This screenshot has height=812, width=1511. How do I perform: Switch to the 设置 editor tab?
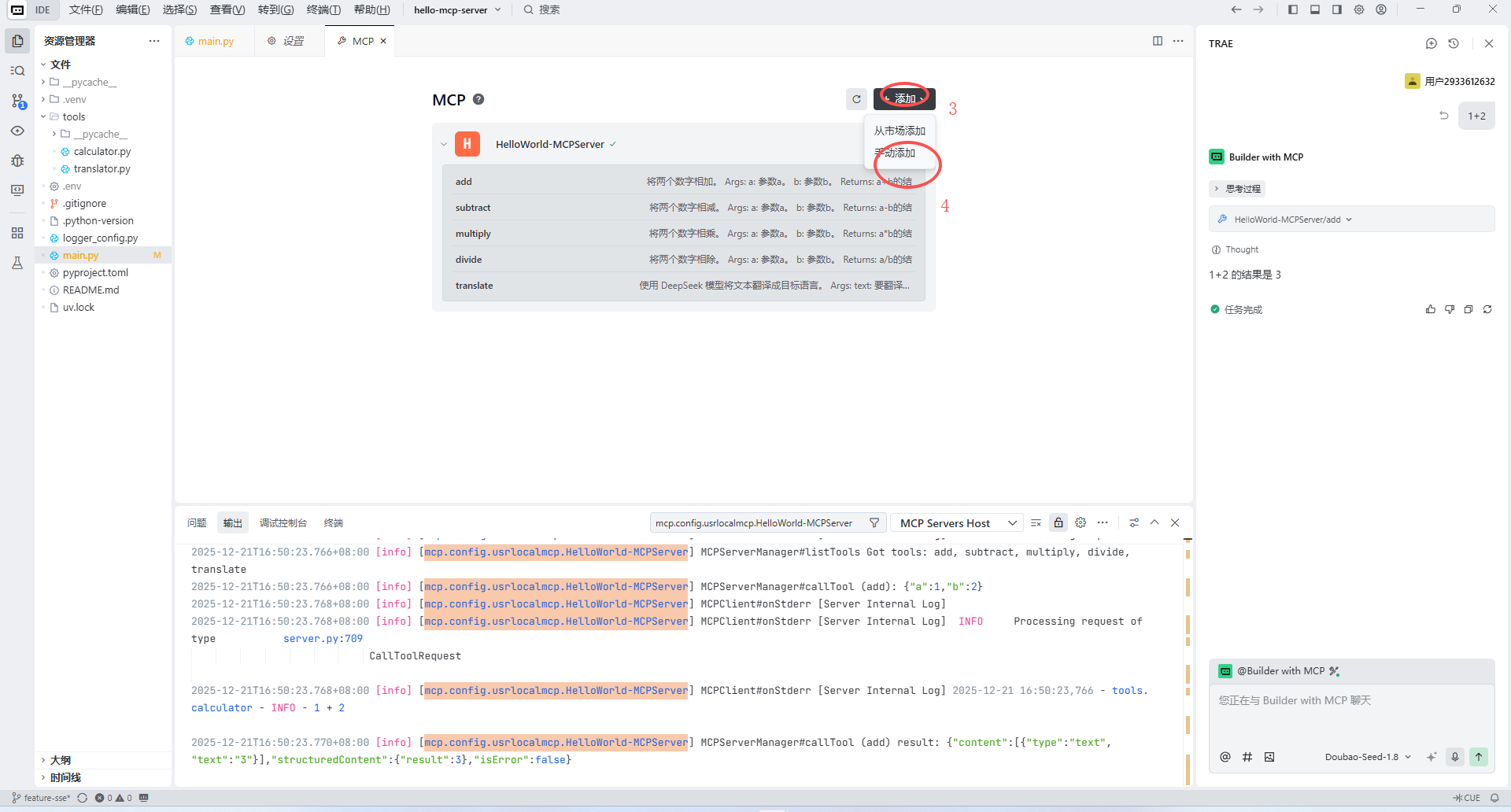pos(289,41)
